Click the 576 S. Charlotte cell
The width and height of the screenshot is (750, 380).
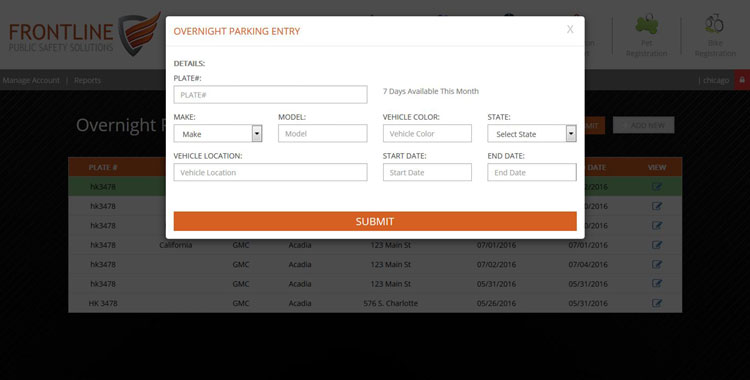(391, 303)
